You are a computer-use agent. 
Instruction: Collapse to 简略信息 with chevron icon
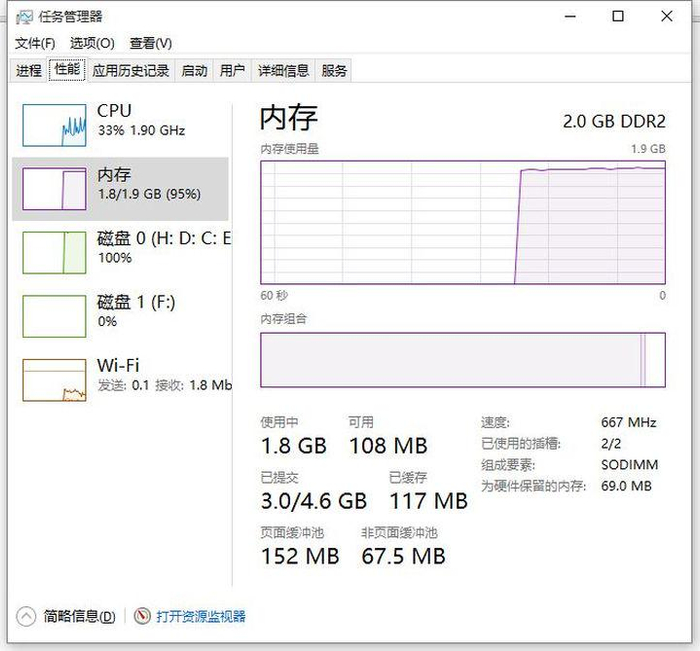pyautogui.click(x=27, y=616)
